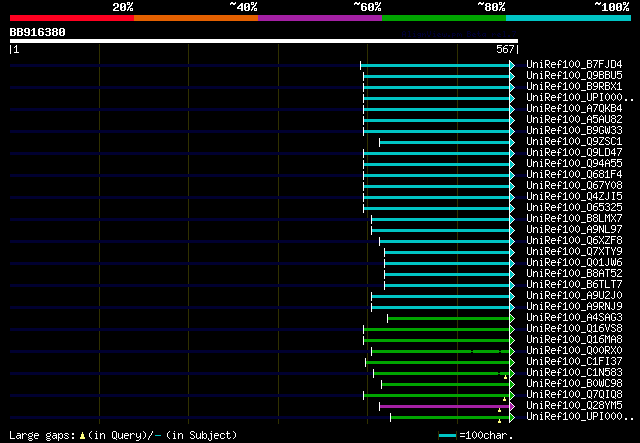Select the UniRef100_Q7QIQ8 label

[574, 395]
